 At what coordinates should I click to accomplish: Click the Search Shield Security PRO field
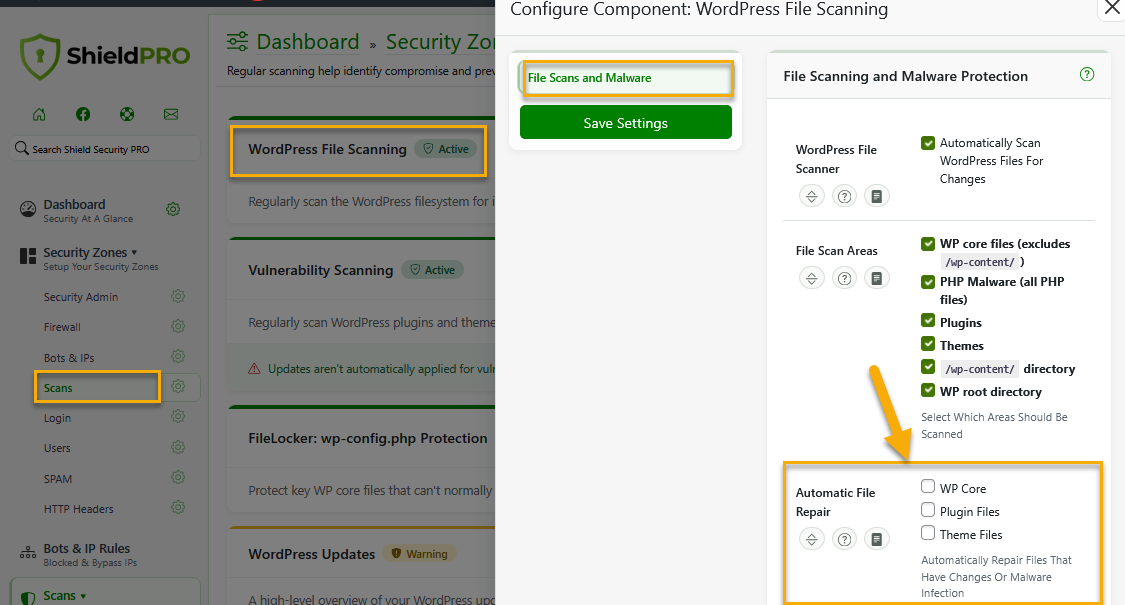click(105, 149)
